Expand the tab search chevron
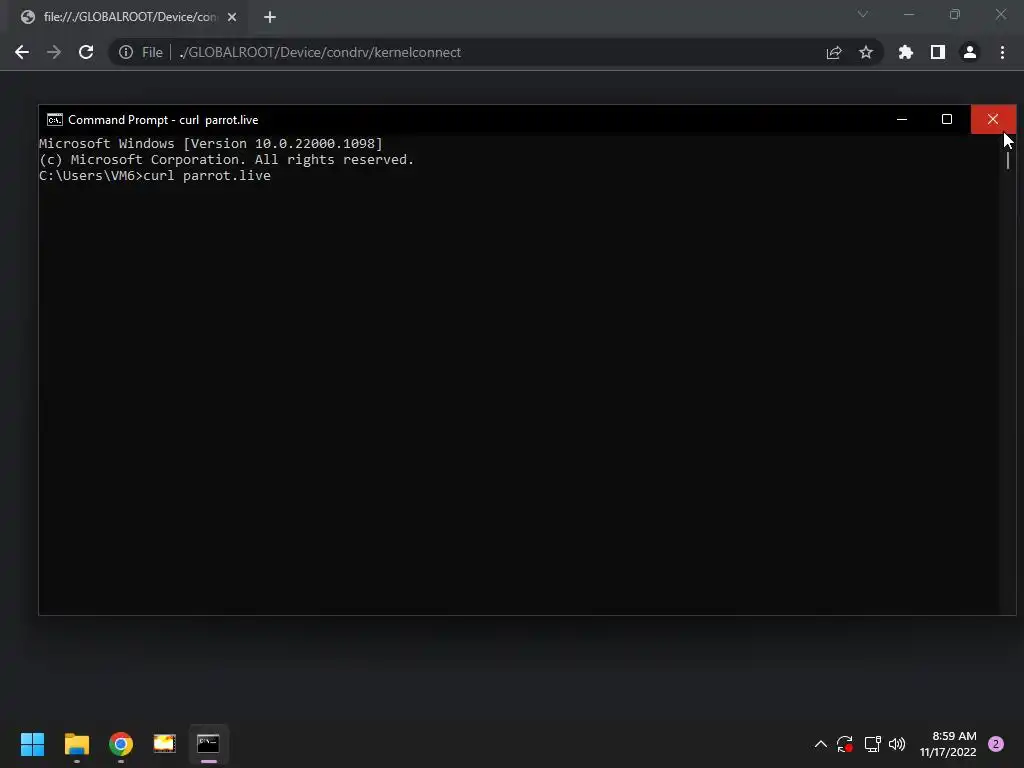Screen dimensions: 1024x768 (x=863, y=14)
